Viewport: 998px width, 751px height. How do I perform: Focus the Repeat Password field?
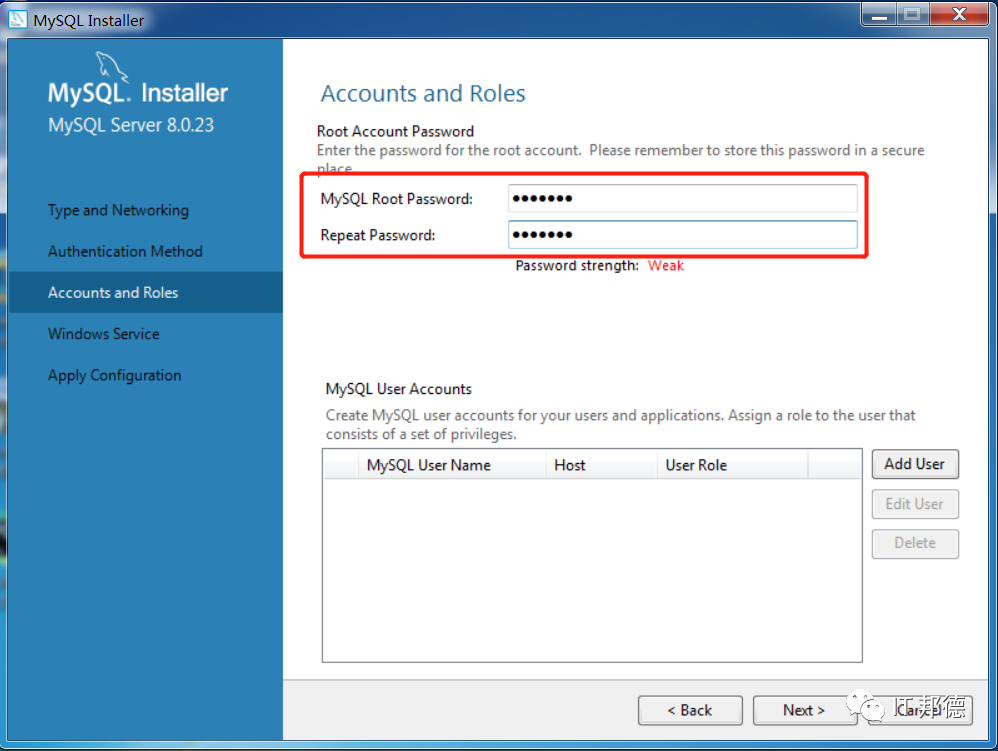682,235
